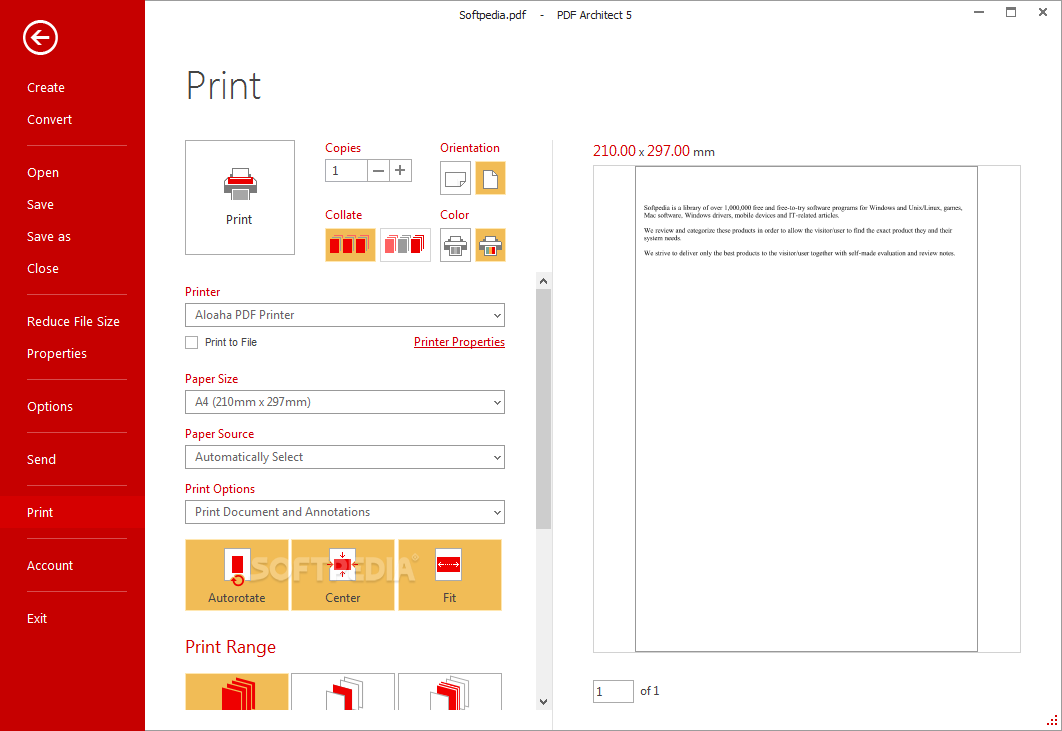Click the preview page number field
The width and height of the screenshot is (1062, 731).
(x=613, y=691)
